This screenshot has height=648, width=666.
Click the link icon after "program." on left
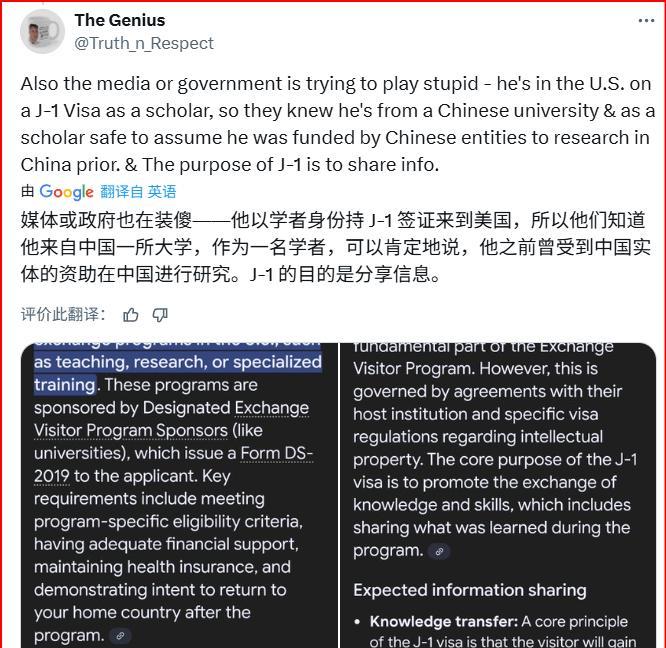pyautogui.click(x=120, y=636)
